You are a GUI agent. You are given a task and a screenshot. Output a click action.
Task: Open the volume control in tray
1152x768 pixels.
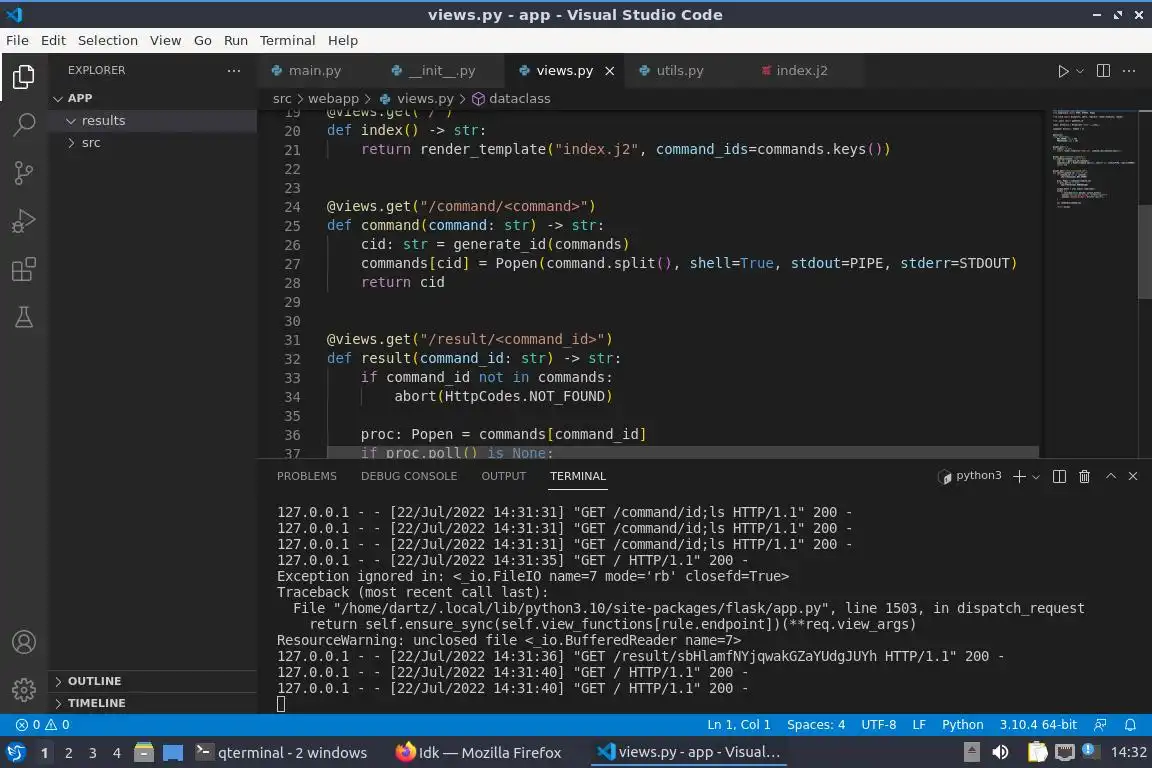[x=1000, y=752]
